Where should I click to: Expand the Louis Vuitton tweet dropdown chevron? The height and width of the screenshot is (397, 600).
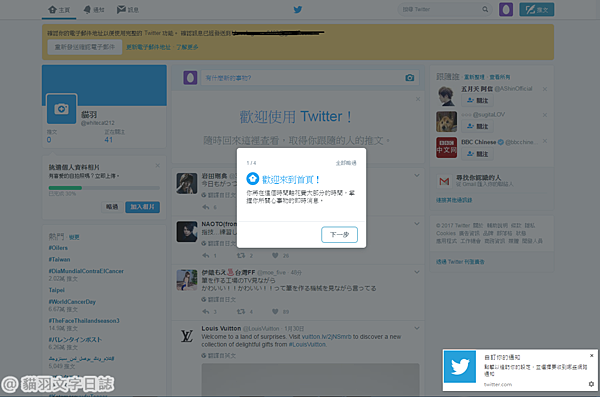click(x=417, y=328)
